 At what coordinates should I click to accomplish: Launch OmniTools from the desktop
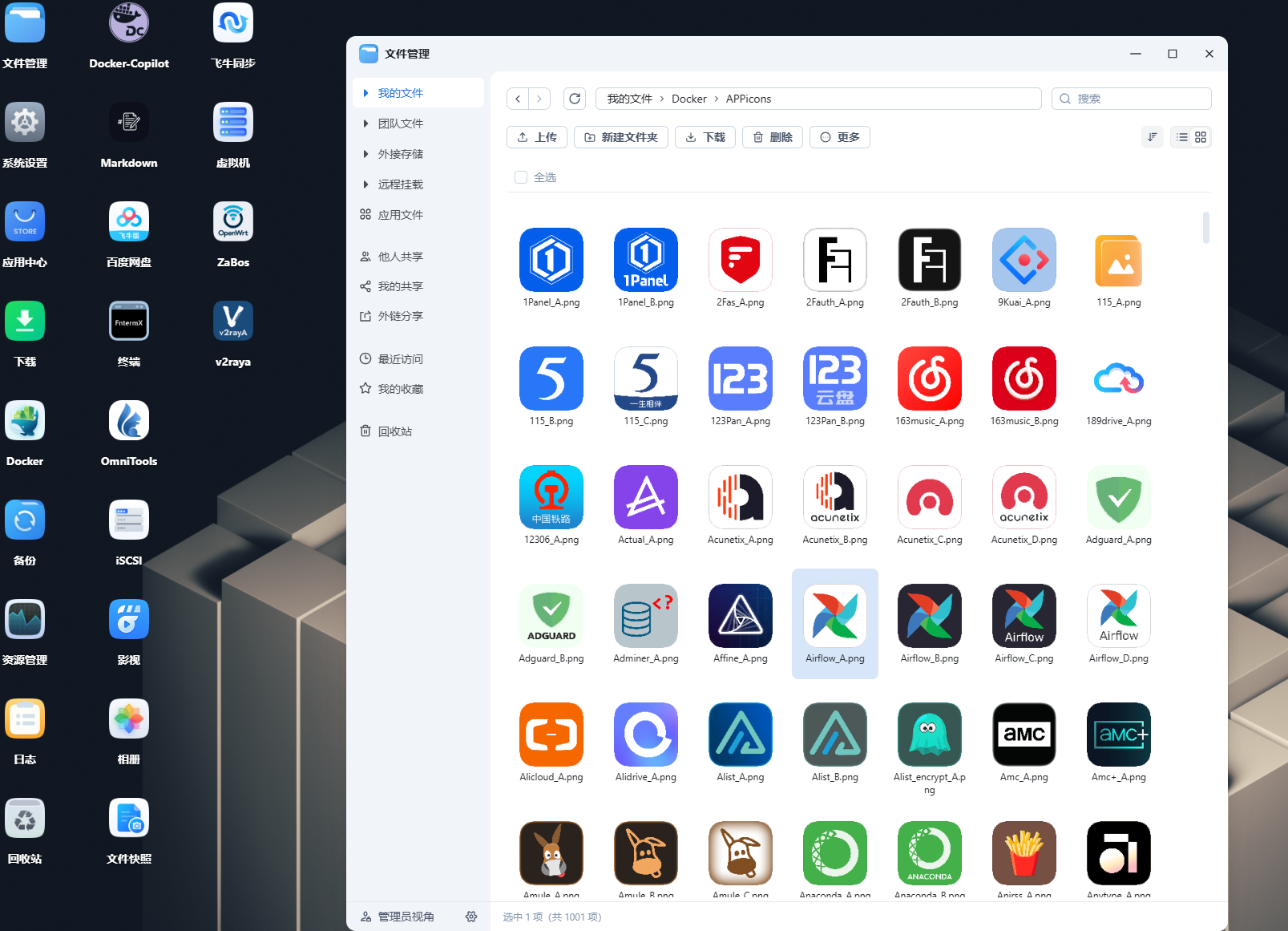[x=129, y=421]
